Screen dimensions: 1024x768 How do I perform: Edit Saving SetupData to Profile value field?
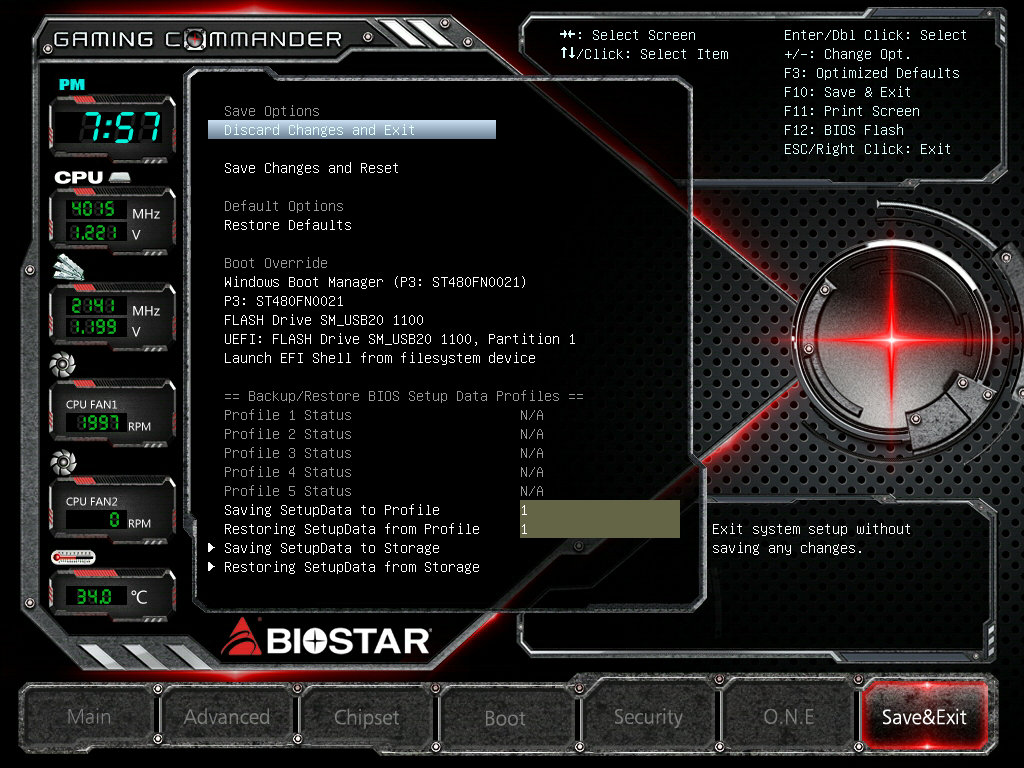coord(600,510)
